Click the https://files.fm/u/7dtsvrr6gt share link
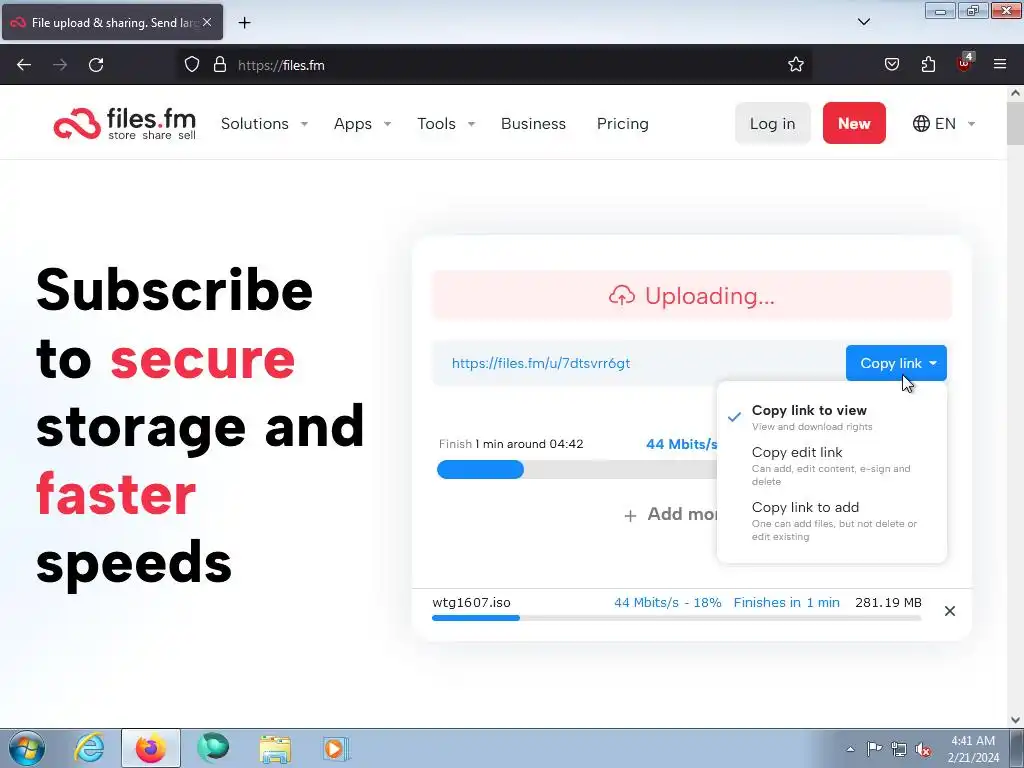 [541, 363]
